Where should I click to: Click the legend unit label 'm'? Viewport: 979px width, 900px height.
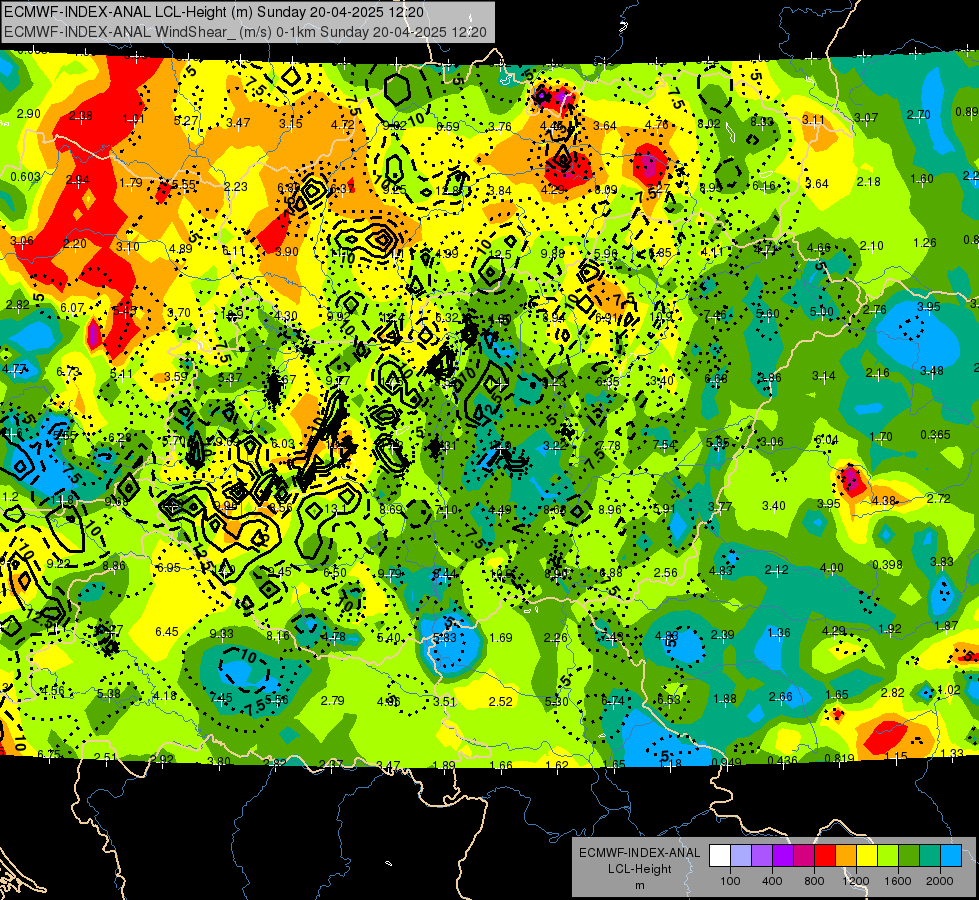point(639,885)
